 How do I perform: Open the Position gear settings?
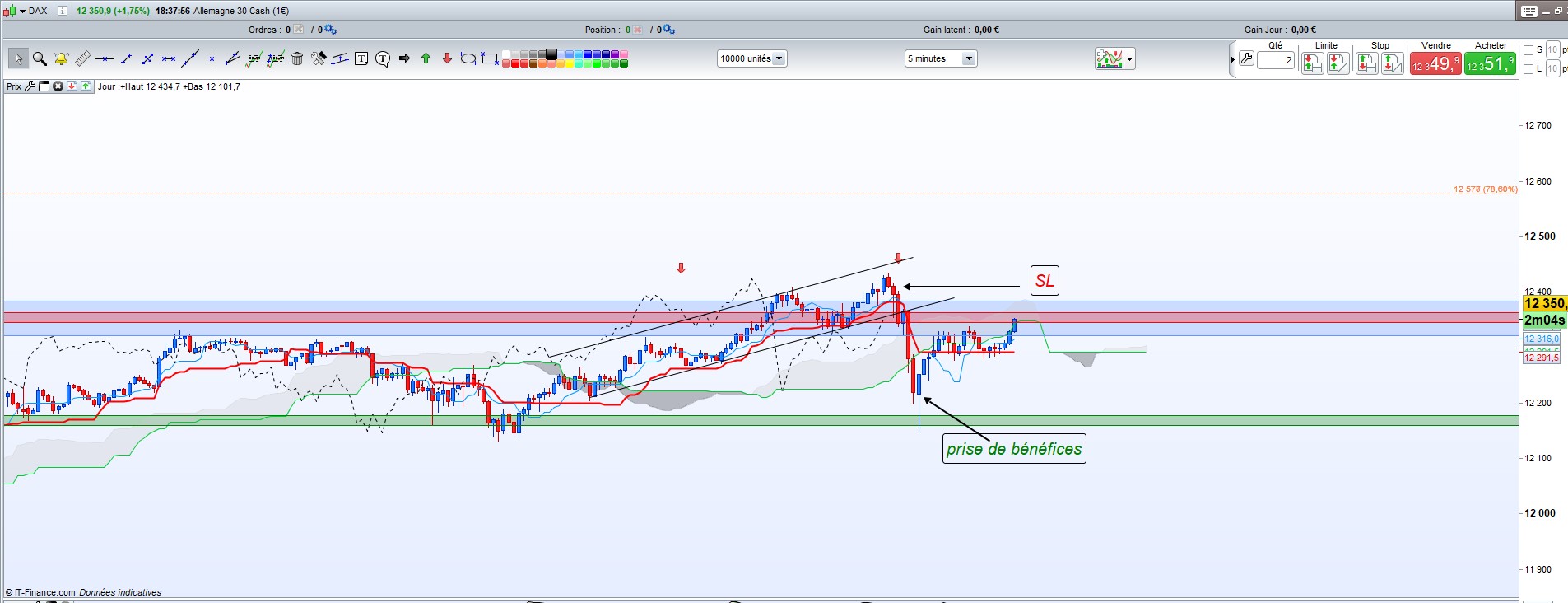pyautogui.click(x=668, y=30)
